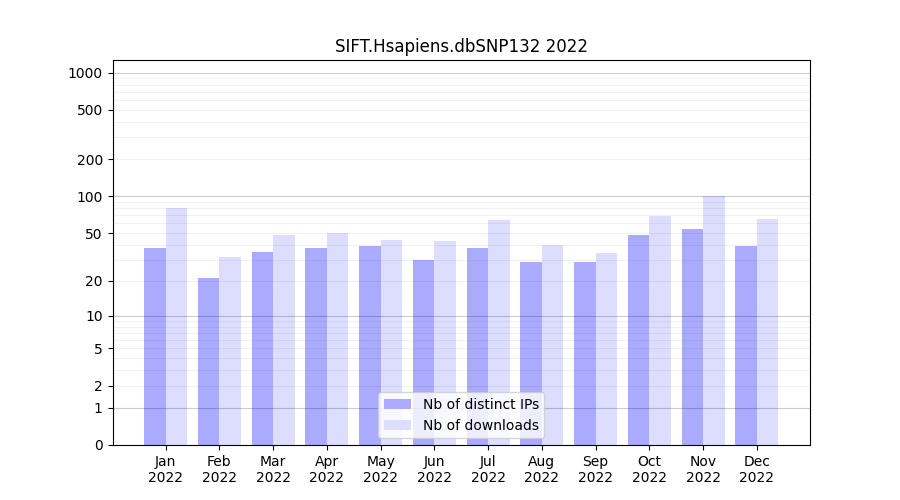Click the 100 y-axis tick label
This screenshot has height=500, width=900.
click(x=89, y=197)
